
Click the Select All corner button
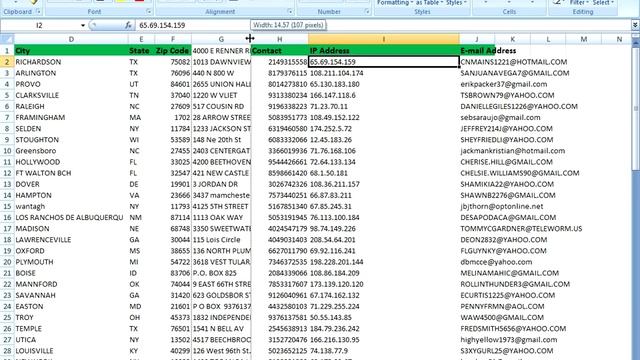point(7,39)
